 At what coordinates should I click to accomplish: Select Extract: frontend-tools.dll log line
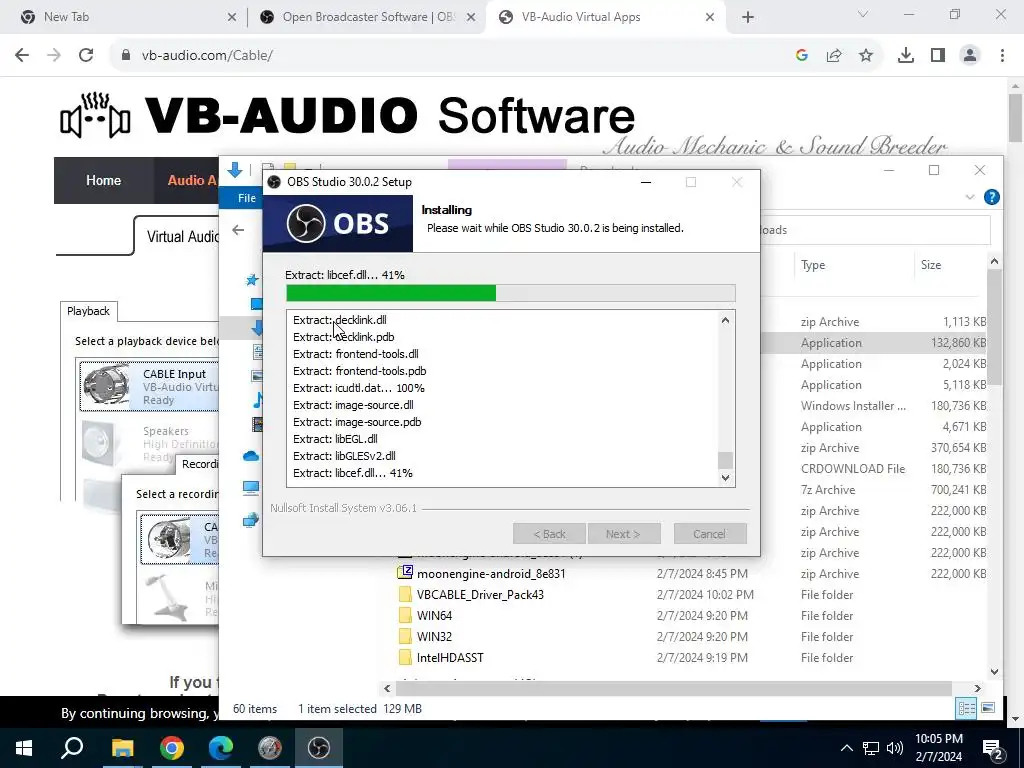tap(356, 354)
